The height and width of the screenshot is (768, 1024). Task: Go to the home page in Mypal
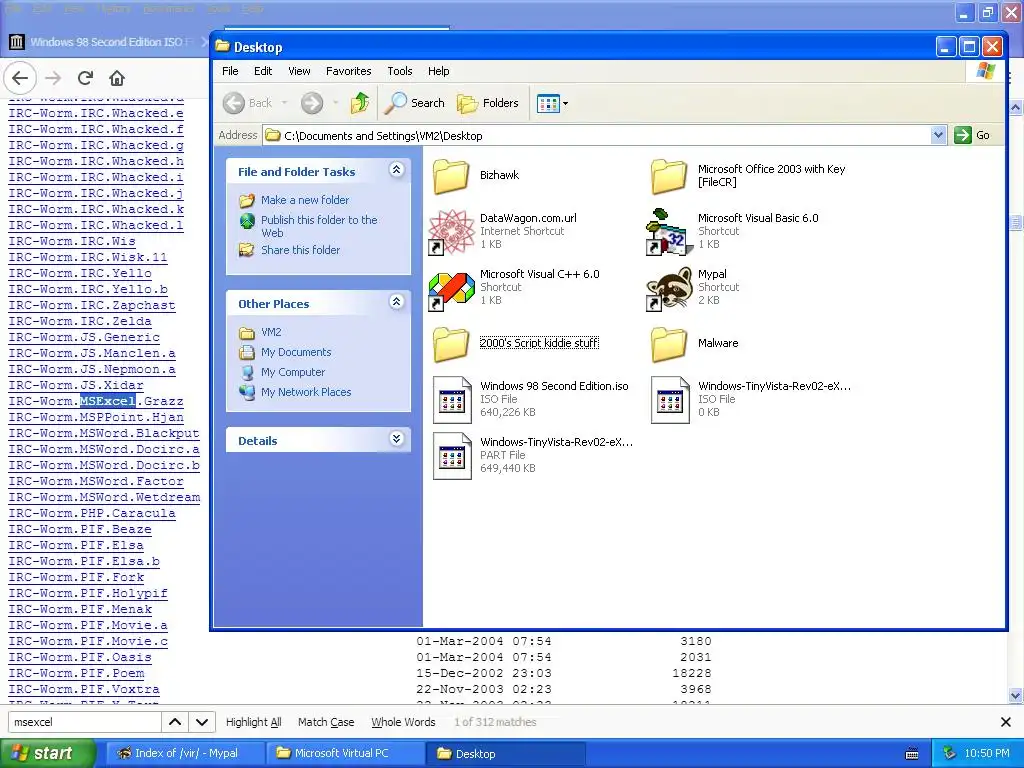(x=117, y=78)
